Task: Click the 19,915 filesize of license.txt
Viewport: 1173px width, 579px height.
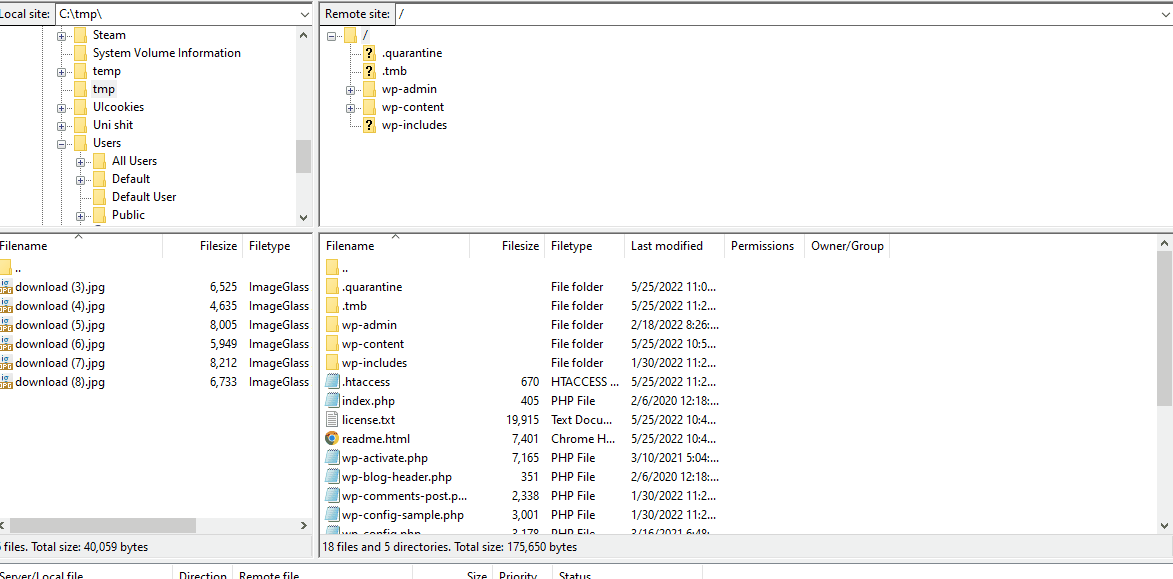Action: coord(521,420)
